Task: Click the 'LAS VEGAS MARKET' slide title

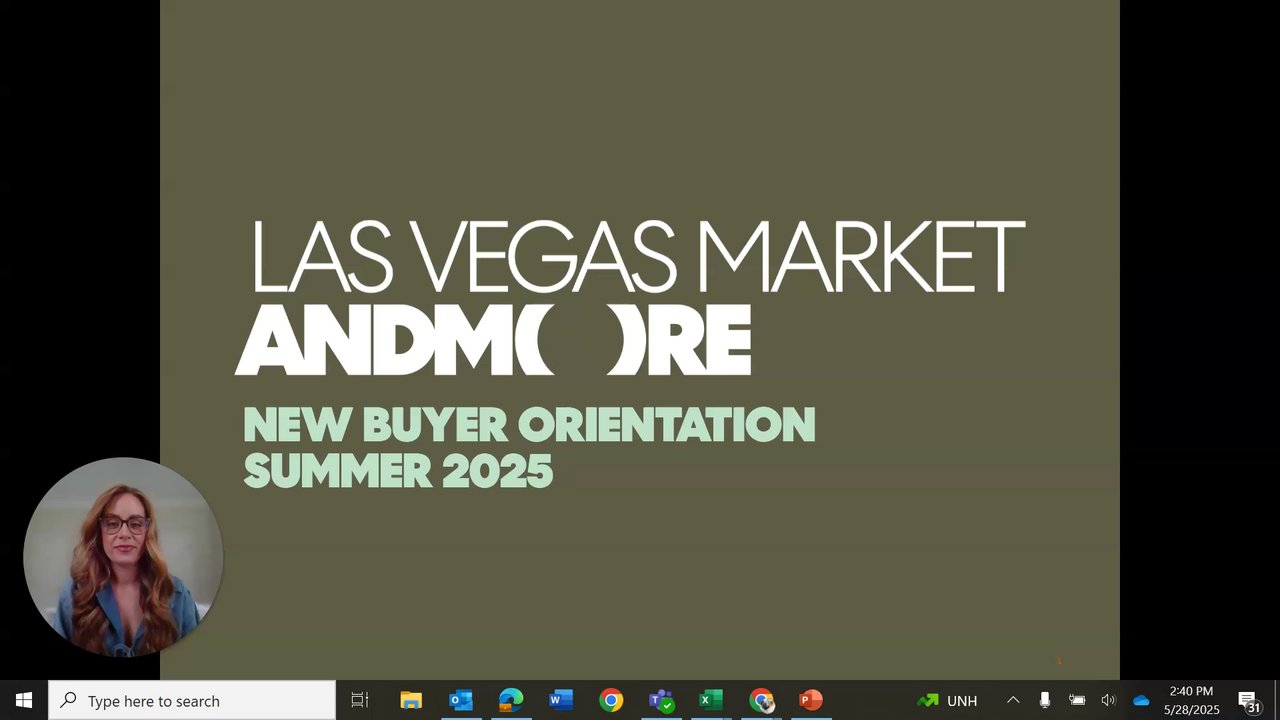Action: click(637, 257)
